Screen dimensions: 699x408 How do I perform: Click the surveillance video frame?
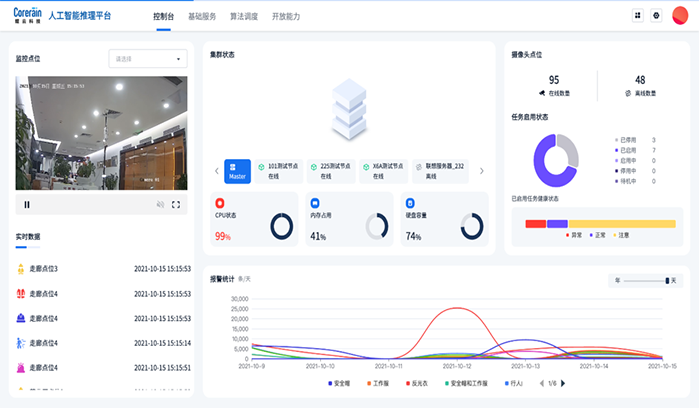coord(101,133)
